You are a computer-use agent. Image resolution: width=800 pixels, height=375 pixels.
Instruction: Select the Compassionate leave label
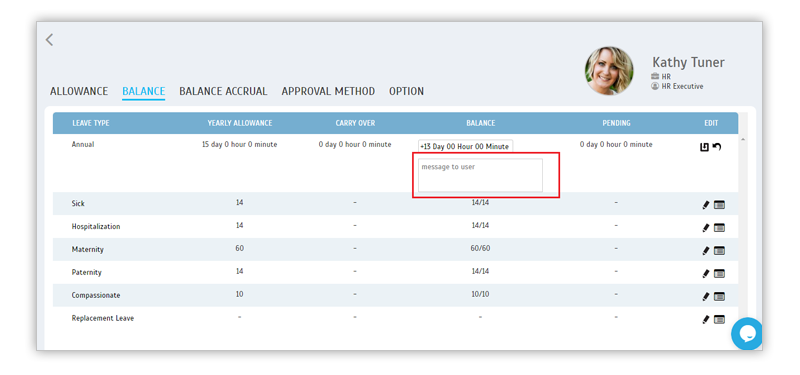(96, 295)
